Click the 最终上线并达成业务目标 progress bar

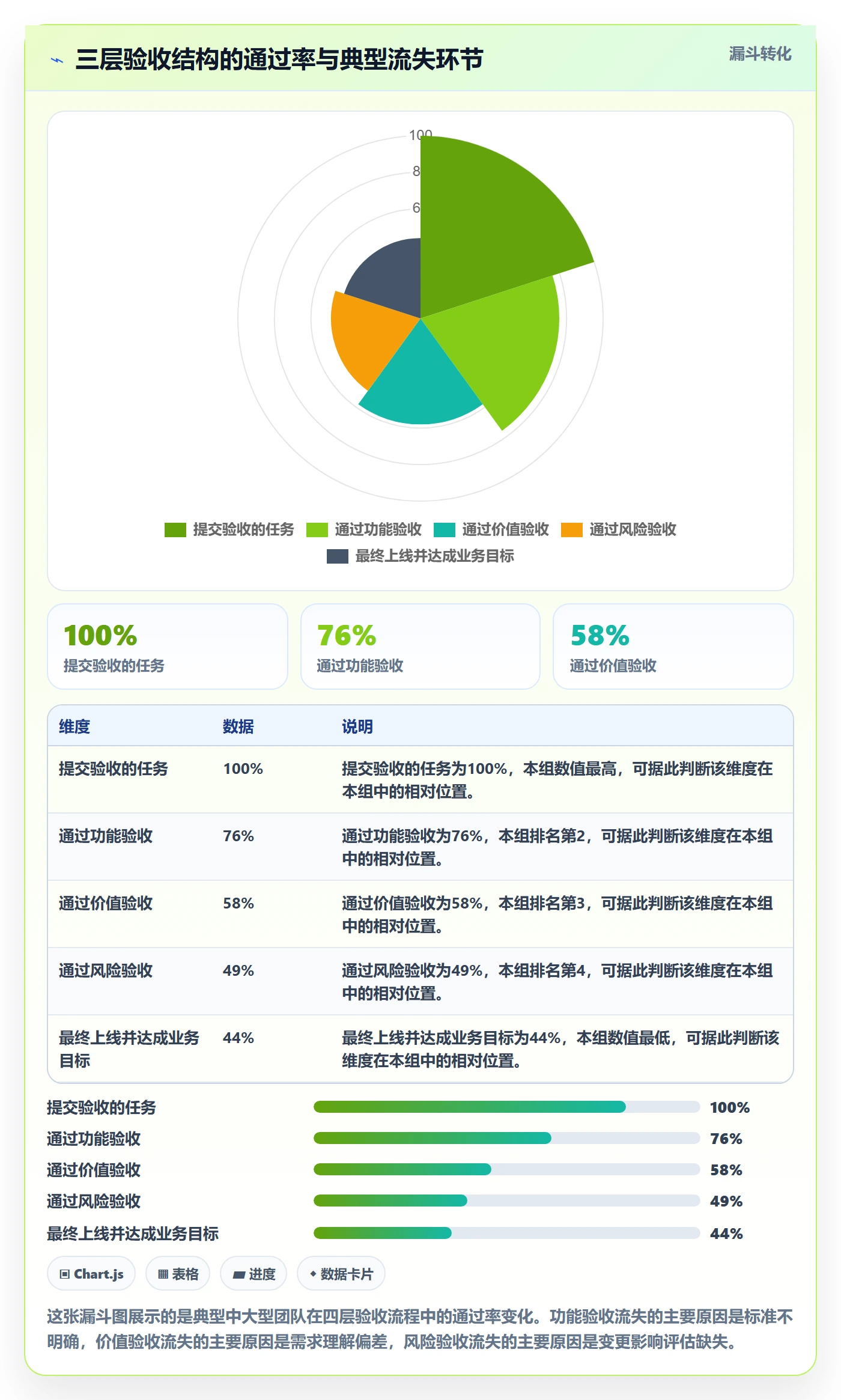[506, 1233]
